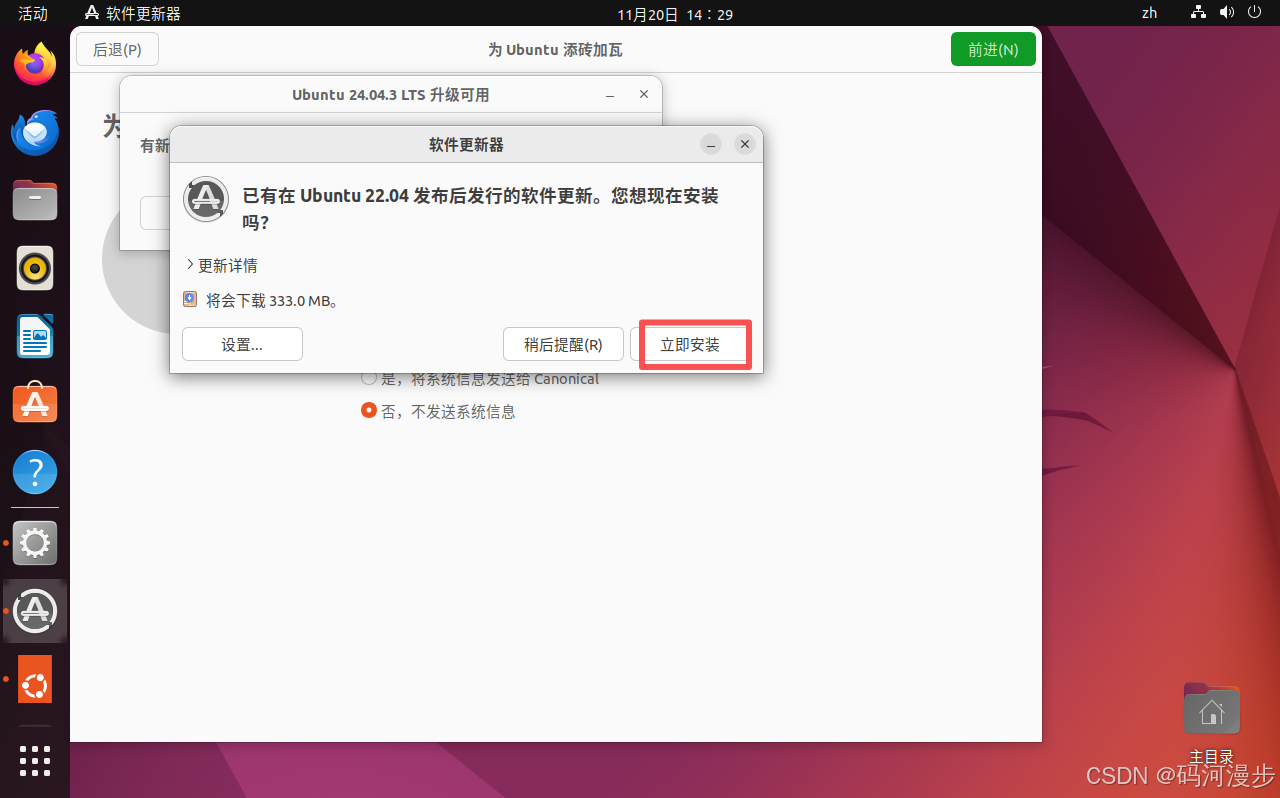Open the Files manager in dock
The height and width of the screenshot is (798, 1280).
35,200
